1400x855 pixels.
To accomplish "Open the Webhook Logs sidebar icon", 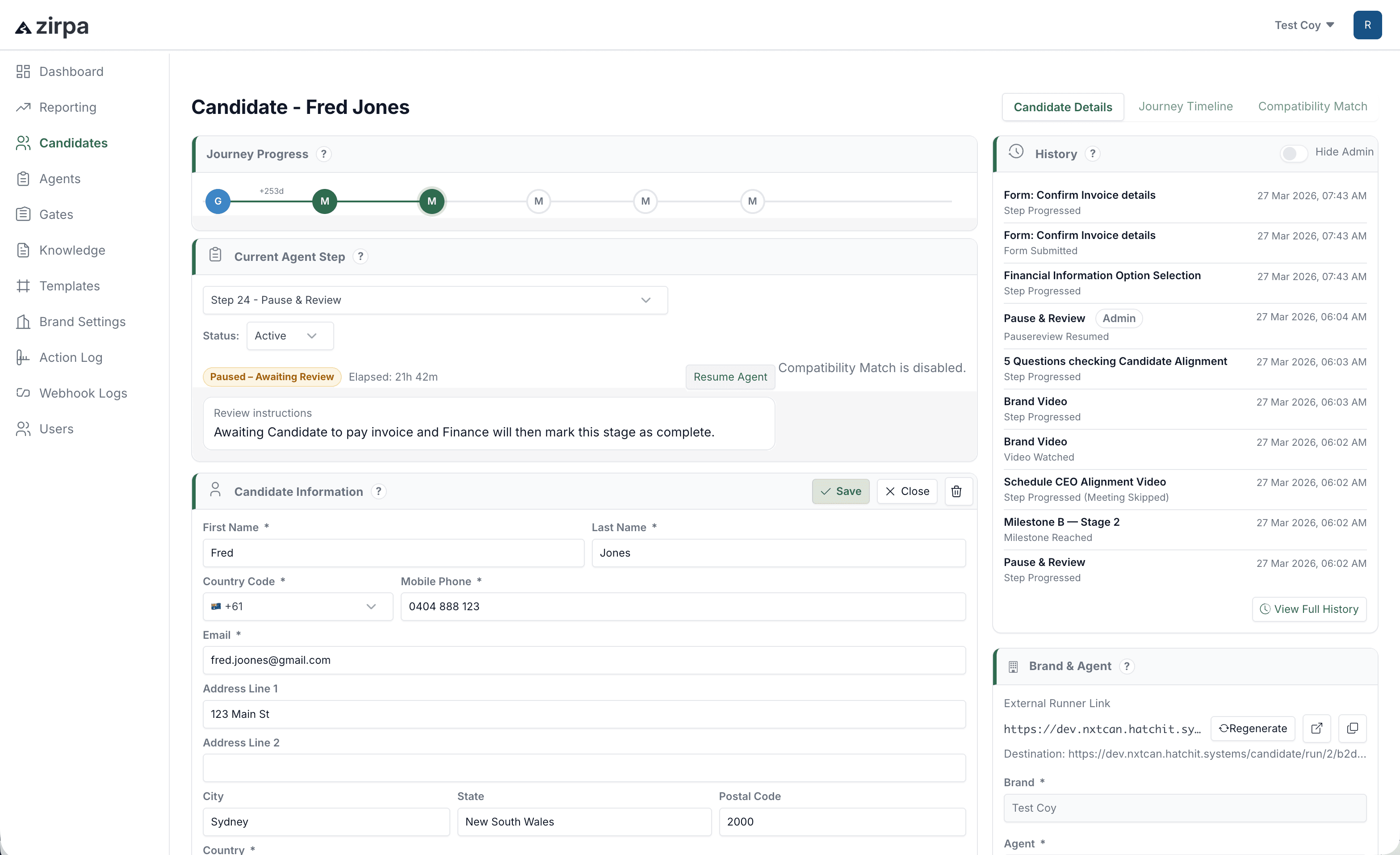I will tap(23, 393).
